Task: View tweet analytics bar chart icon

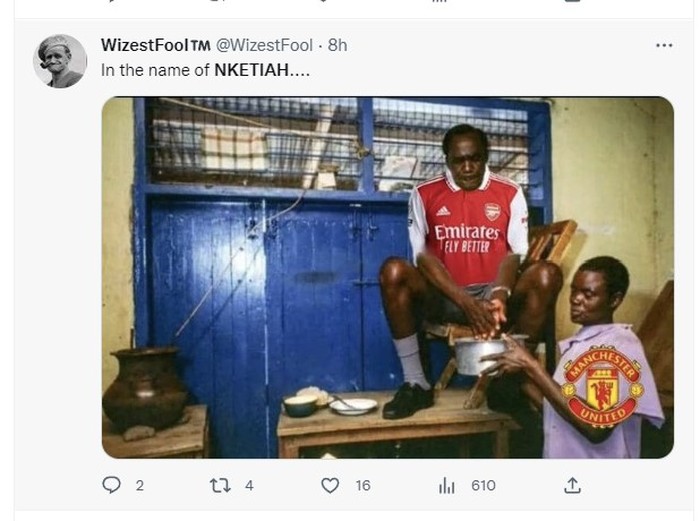Action: tap(445, 485)
